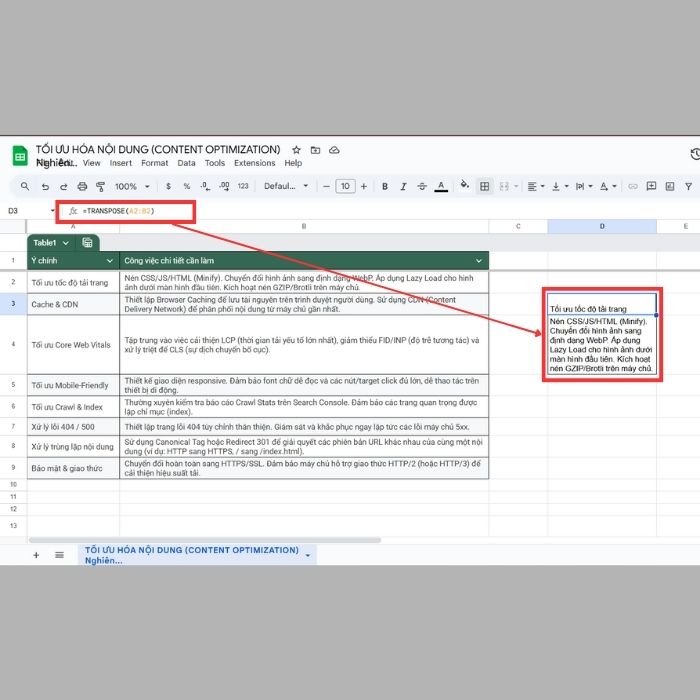Open the horizontal align dropdown
Viewport: 700px width, 700px height.
click(x=536, y=186)
